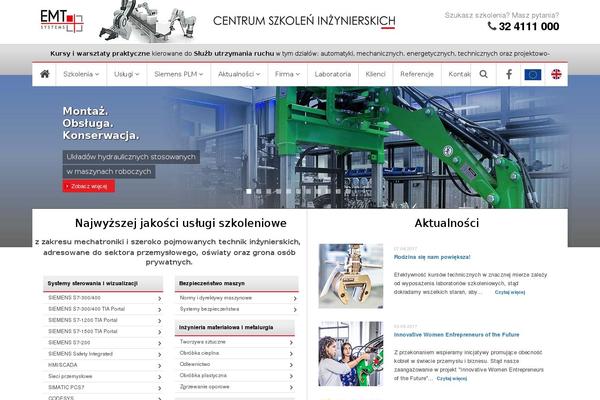This screenshot has width=600, height=400.
Task: Click Centrum Szkoleń Inżynierskich title
Action: pyautogui.click(x=304, y=21)
